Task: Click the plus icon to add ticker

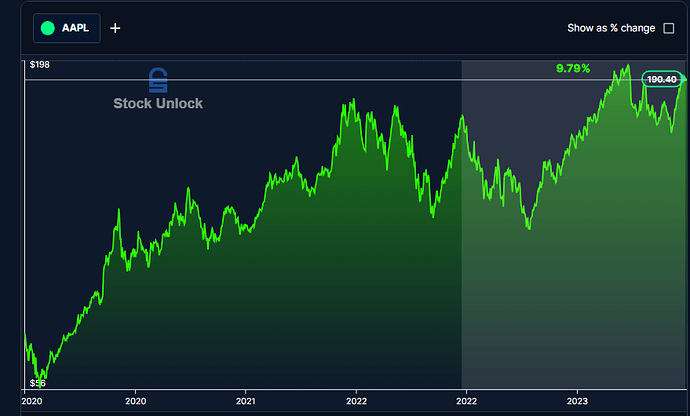Action: 115,28
